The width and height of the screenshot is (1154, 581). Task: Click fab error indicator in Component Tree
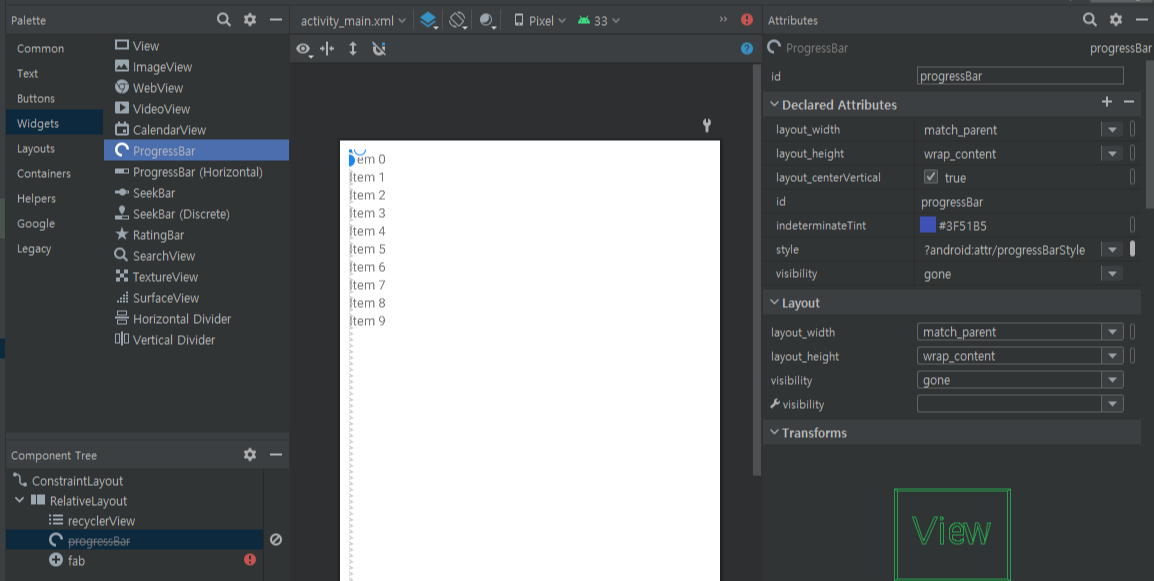click(x=249, y=560)
